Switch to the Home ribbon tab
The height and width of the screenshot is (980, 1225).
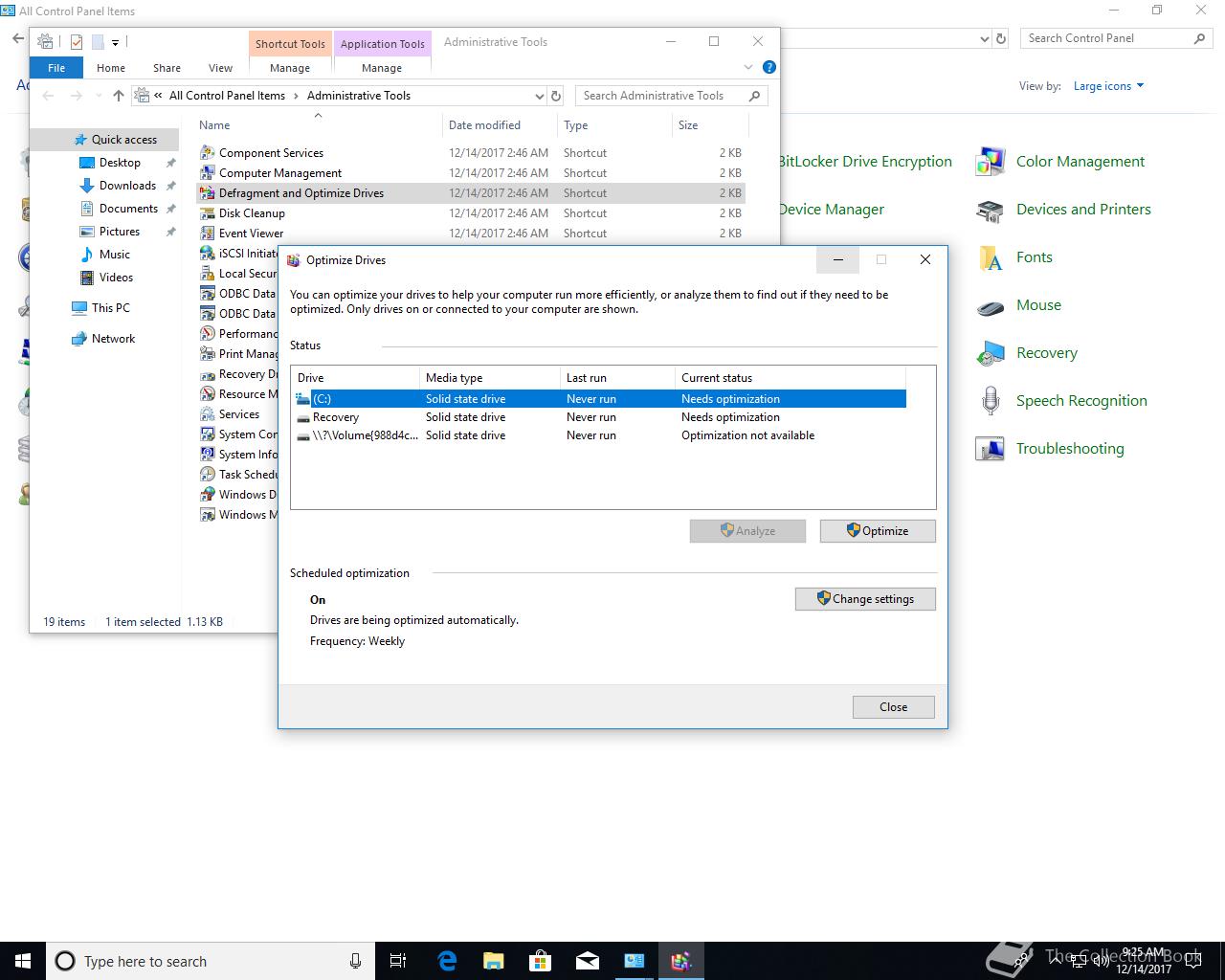111,68
